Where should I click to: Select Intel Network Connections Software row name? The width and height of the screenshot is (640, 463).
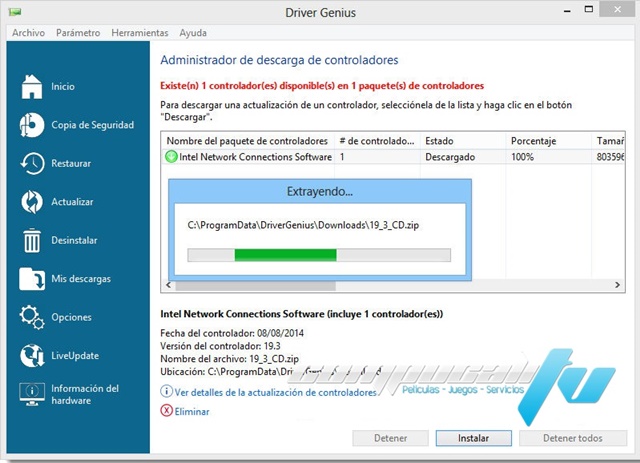click(x=256, y=157)
